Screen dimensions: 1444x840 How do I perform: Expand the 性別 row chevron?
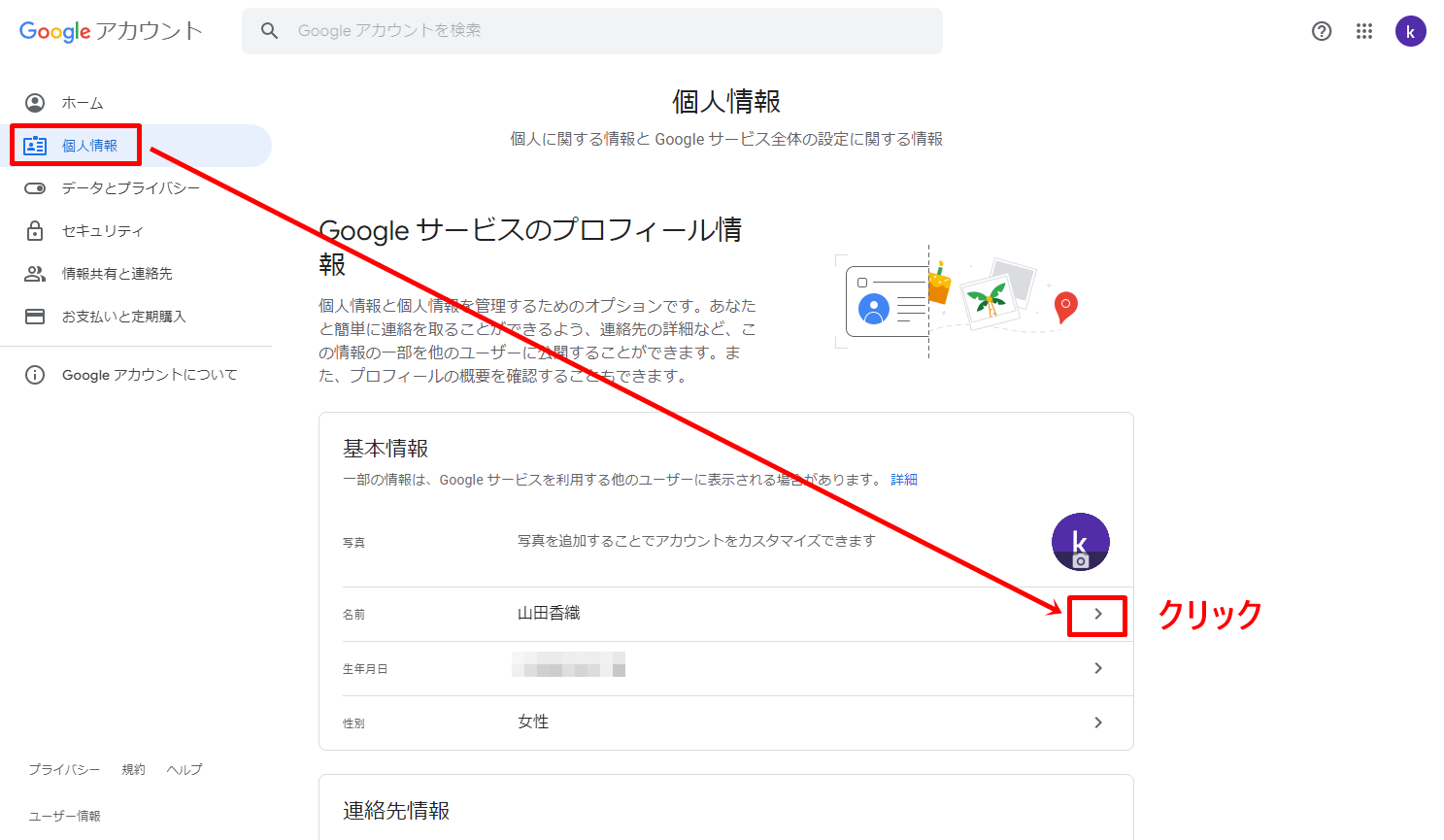click(1097, 722)
